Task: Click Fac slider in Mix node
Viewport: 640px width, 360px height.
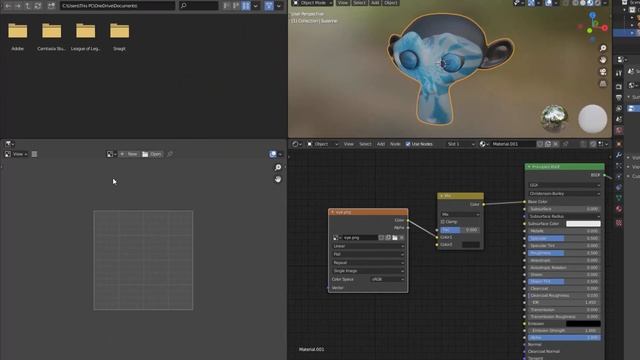Action: click(460, 230)
